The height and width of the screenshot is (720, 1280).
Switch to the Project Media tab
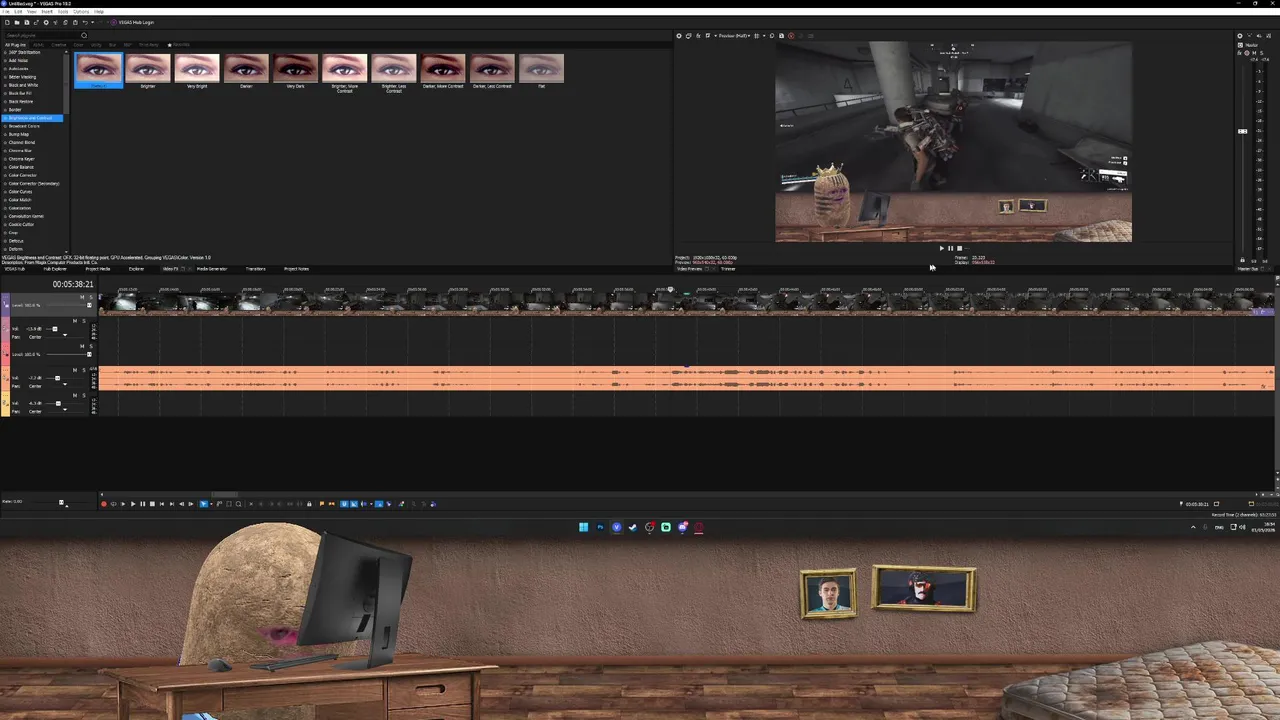(98, 269)
